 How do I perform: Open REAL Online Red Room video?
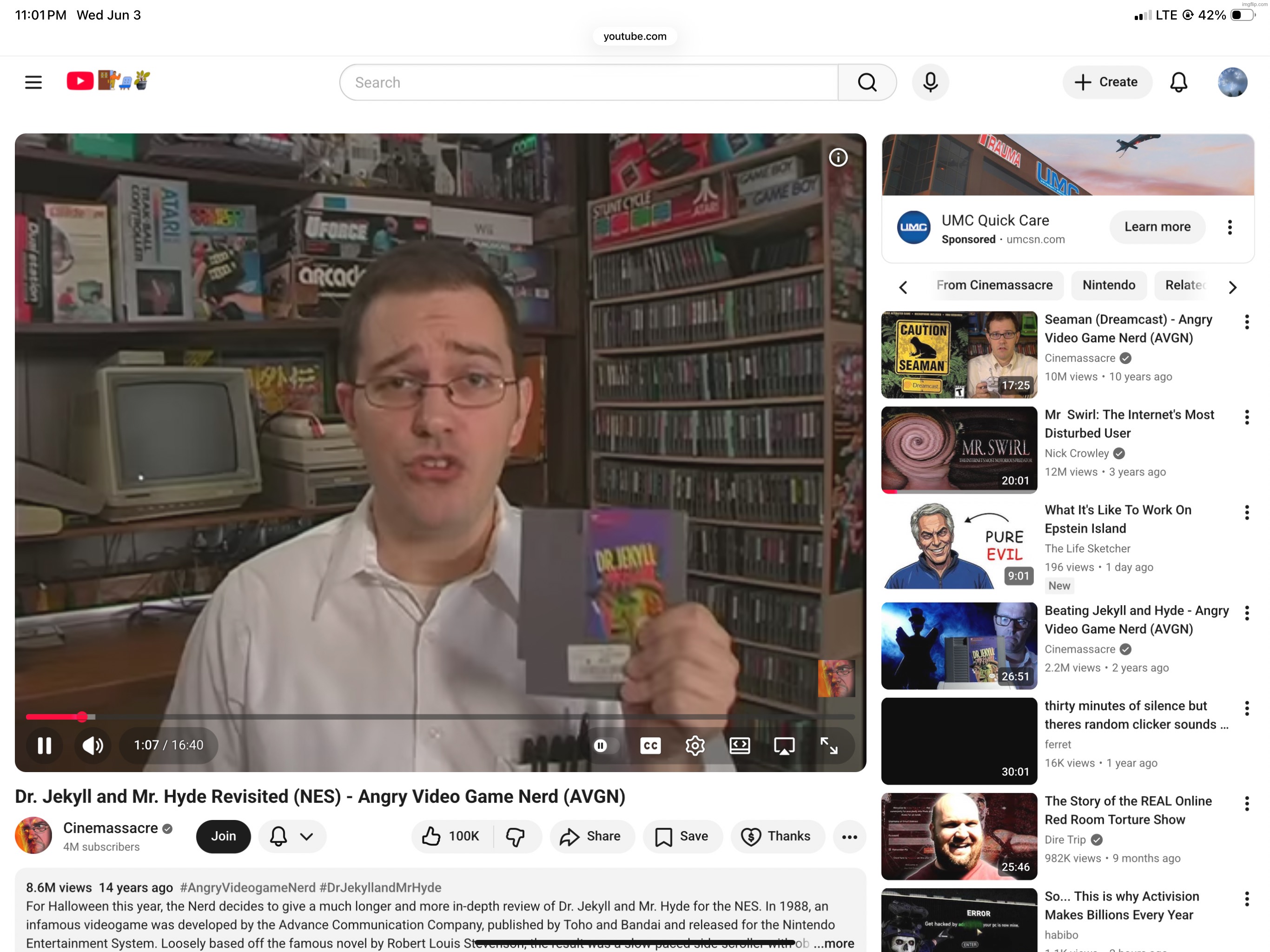(x=959, y=837)
